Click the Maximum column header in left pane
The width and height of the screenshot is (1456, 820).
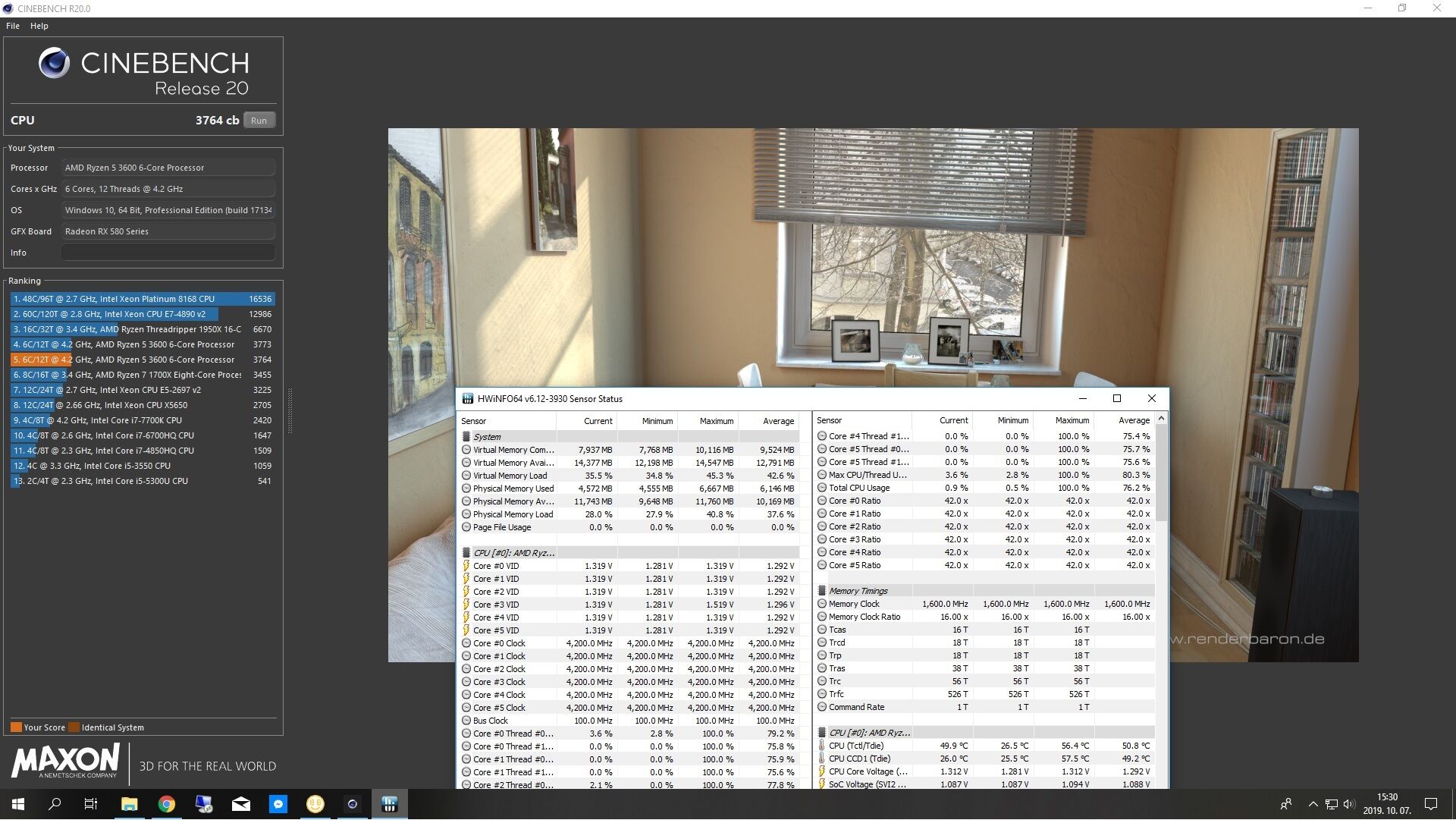(708, 421)
